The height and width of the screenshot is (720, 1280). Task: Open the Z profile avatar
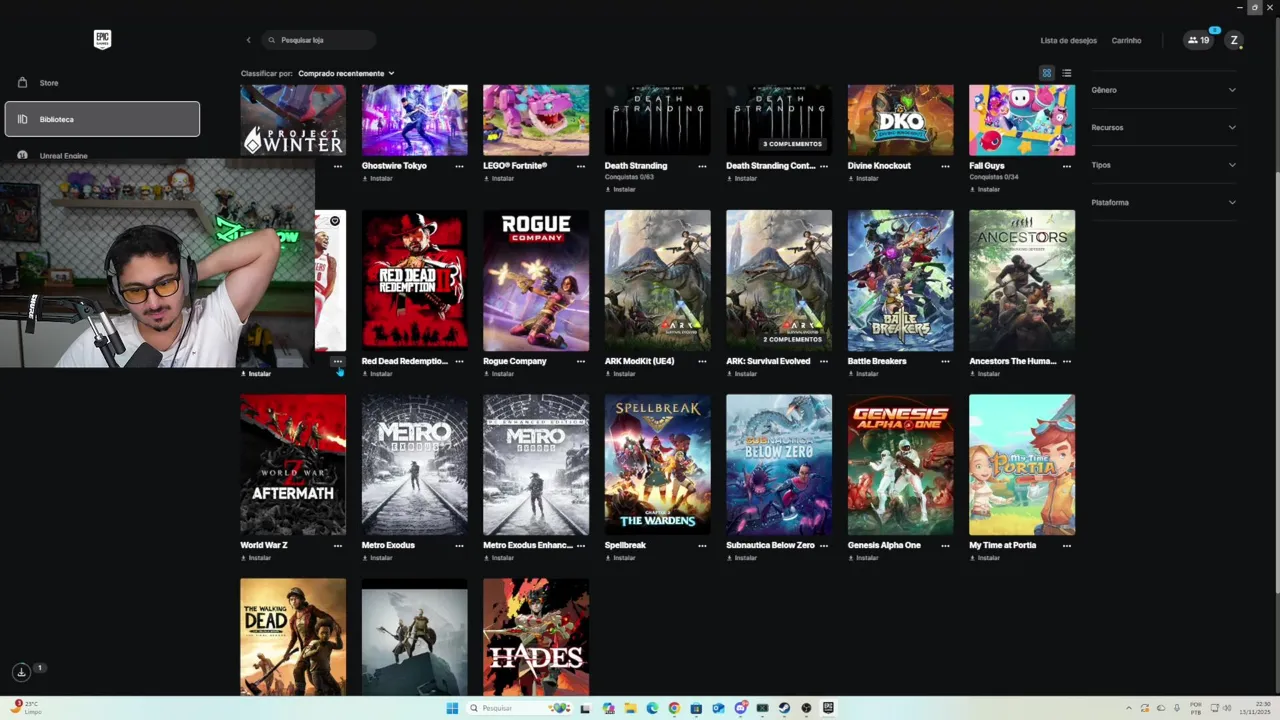[x=1234, y=40]
